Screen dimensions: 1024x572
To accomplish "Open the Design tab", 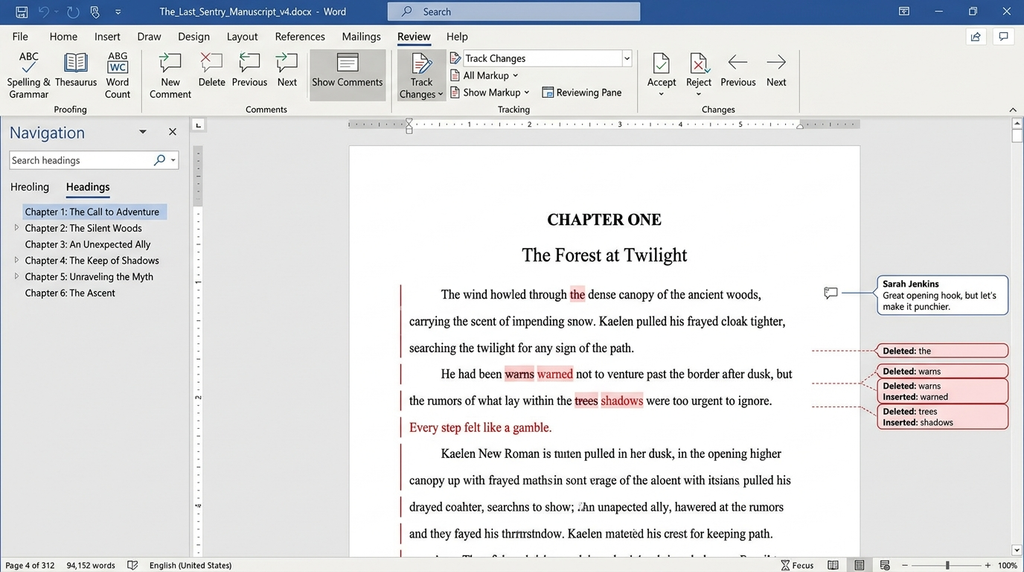I will point(194,37).
